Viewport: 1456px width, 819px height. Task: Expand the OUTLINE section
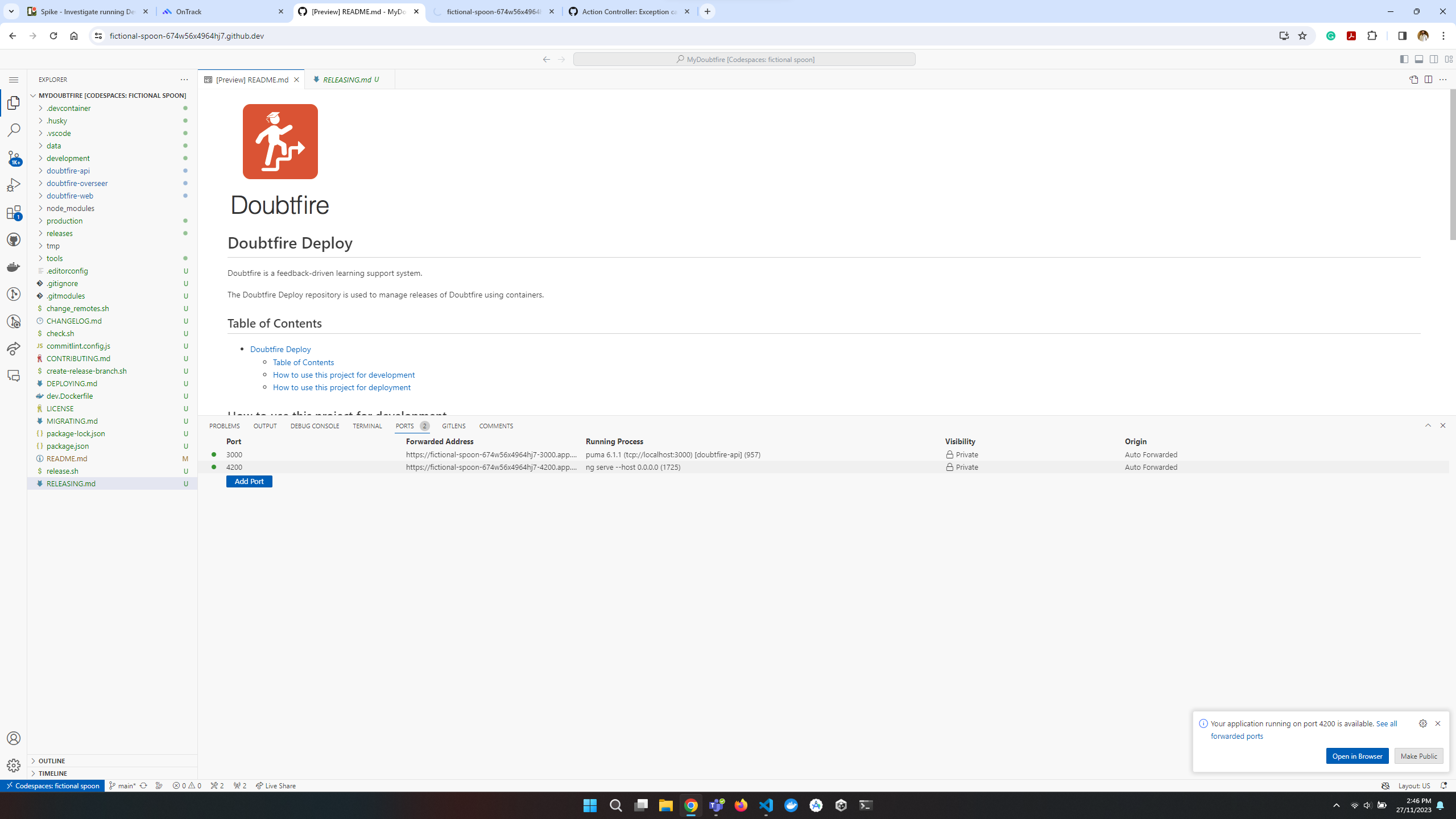[51, 760]
